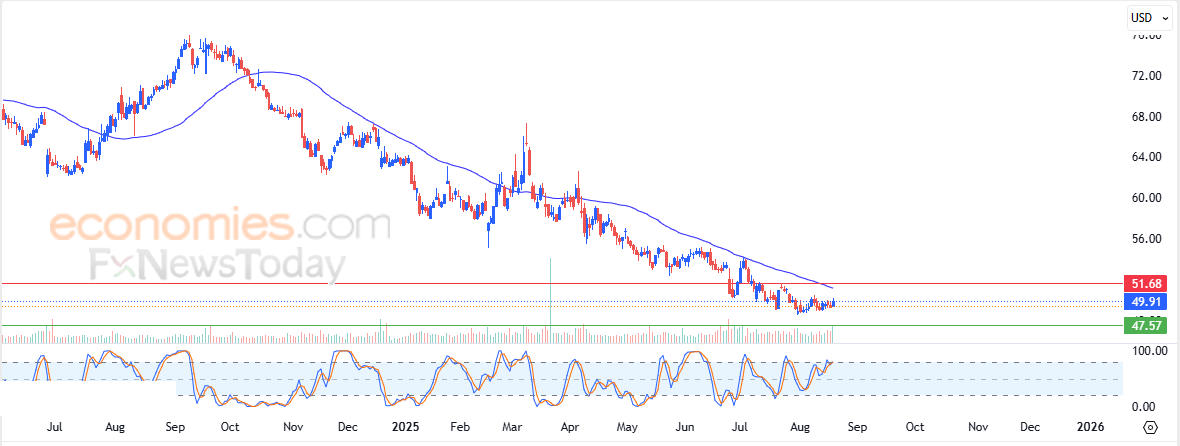Click the Jun time axis label

click(x=685, y=427)
